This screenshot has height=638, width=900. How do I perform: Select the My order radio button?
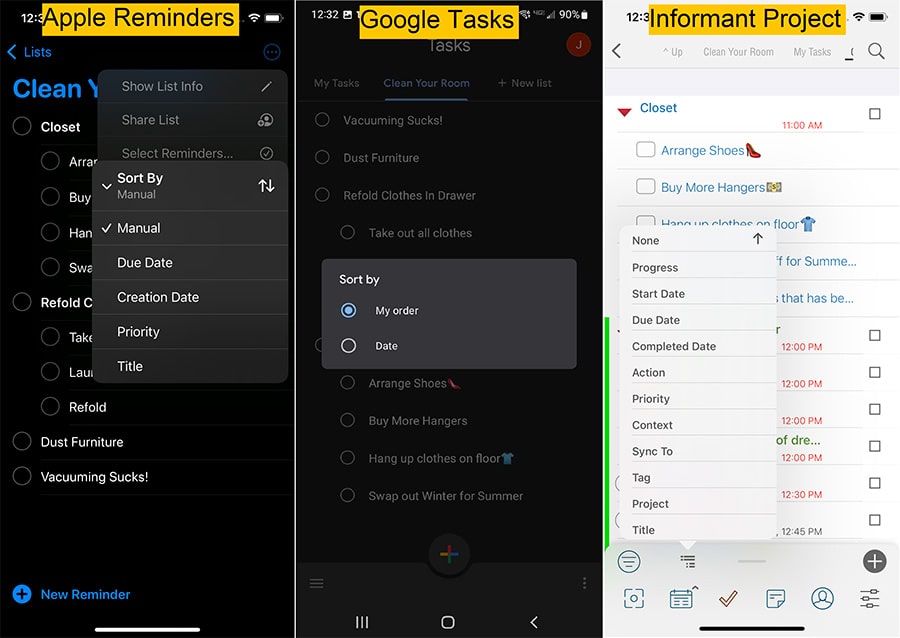pyautogui.click(x=348, y=310)
